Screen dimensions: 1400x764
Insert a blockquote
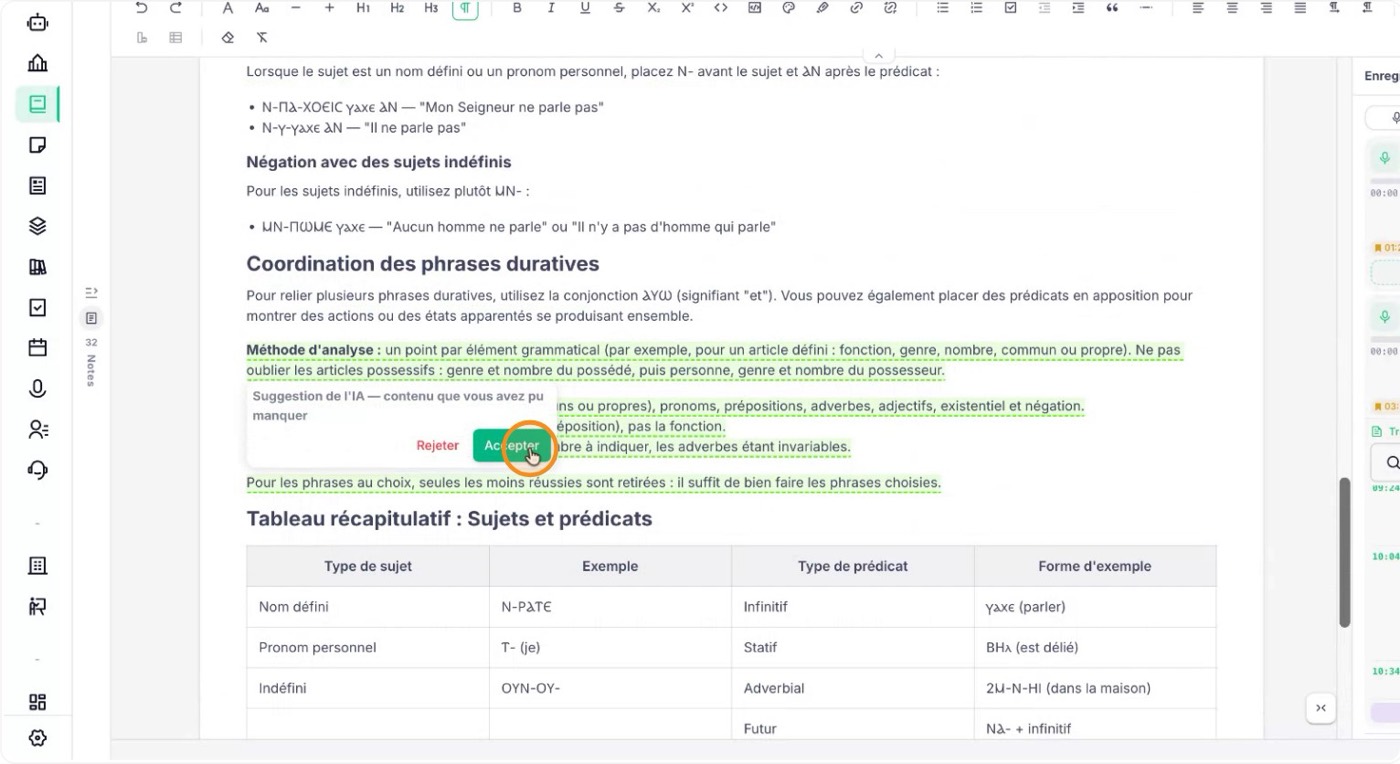pyautogui.click(x=1112, y=8)
